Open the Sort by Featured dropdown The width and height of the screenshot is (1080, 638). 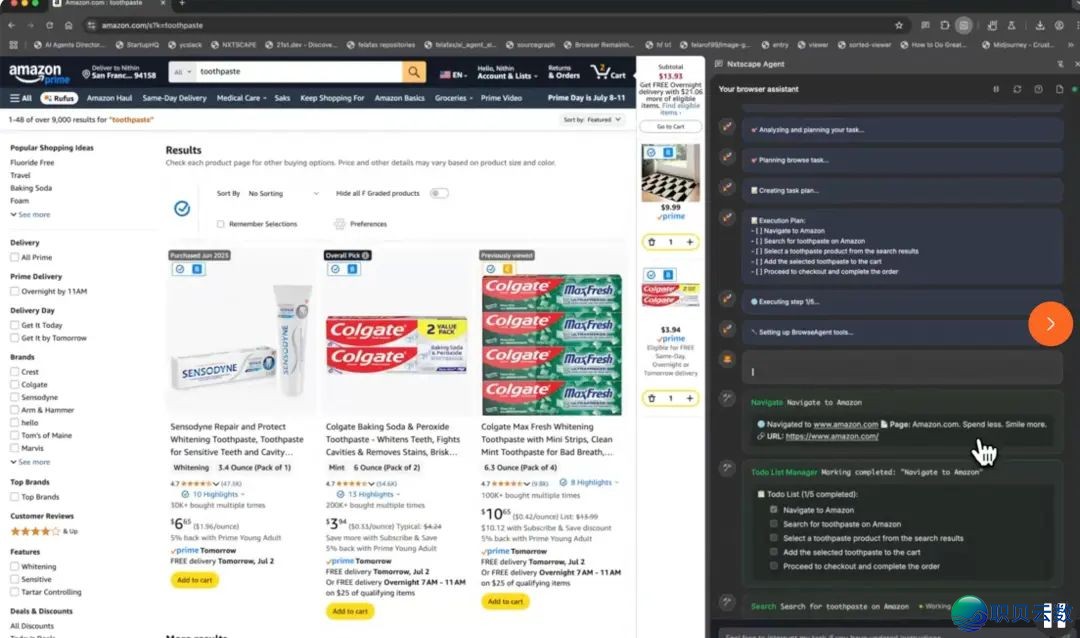point(592,120)
